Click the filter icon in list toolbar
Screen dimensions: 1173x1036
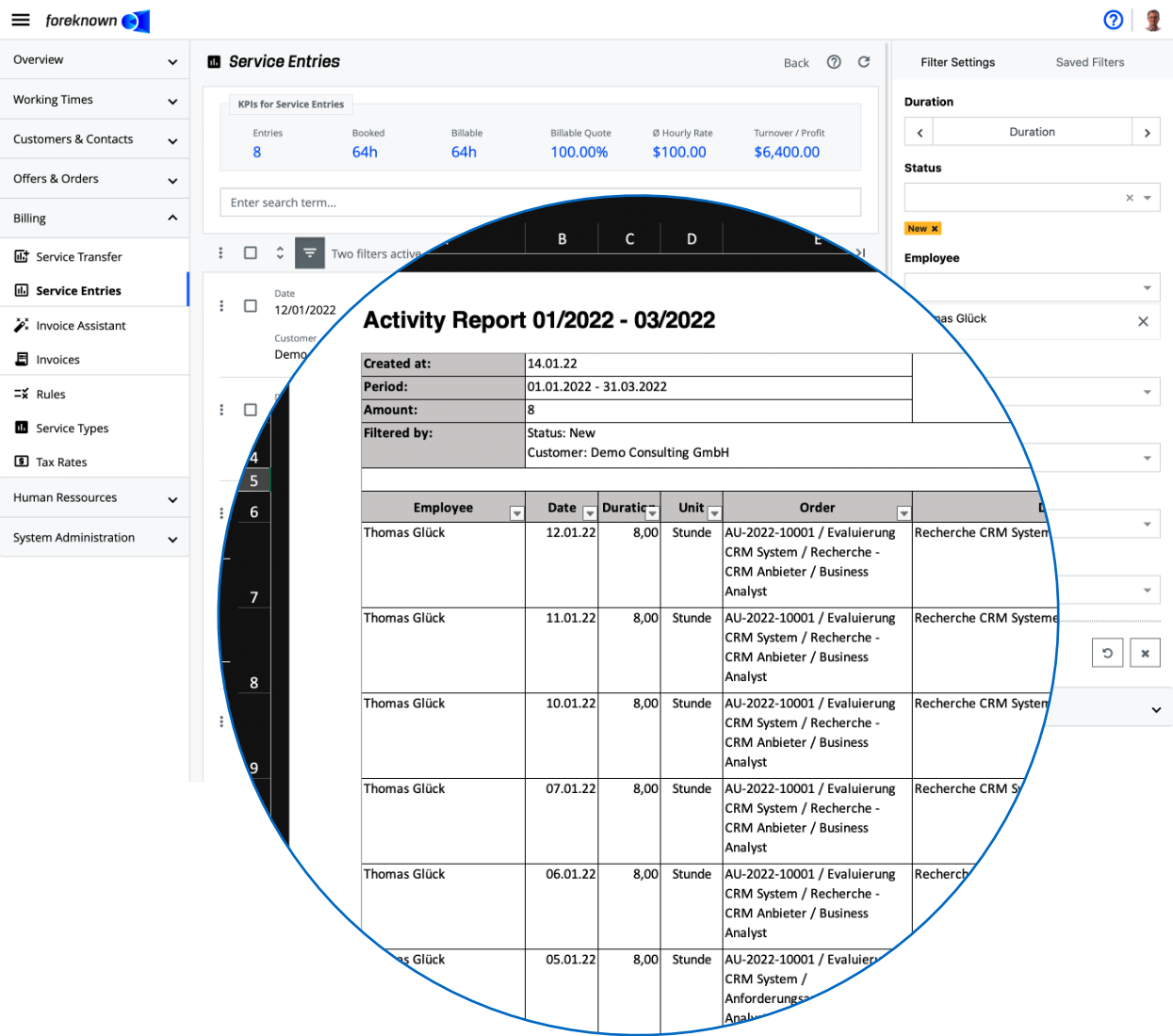pyautogui.click(x=310, y=253)
